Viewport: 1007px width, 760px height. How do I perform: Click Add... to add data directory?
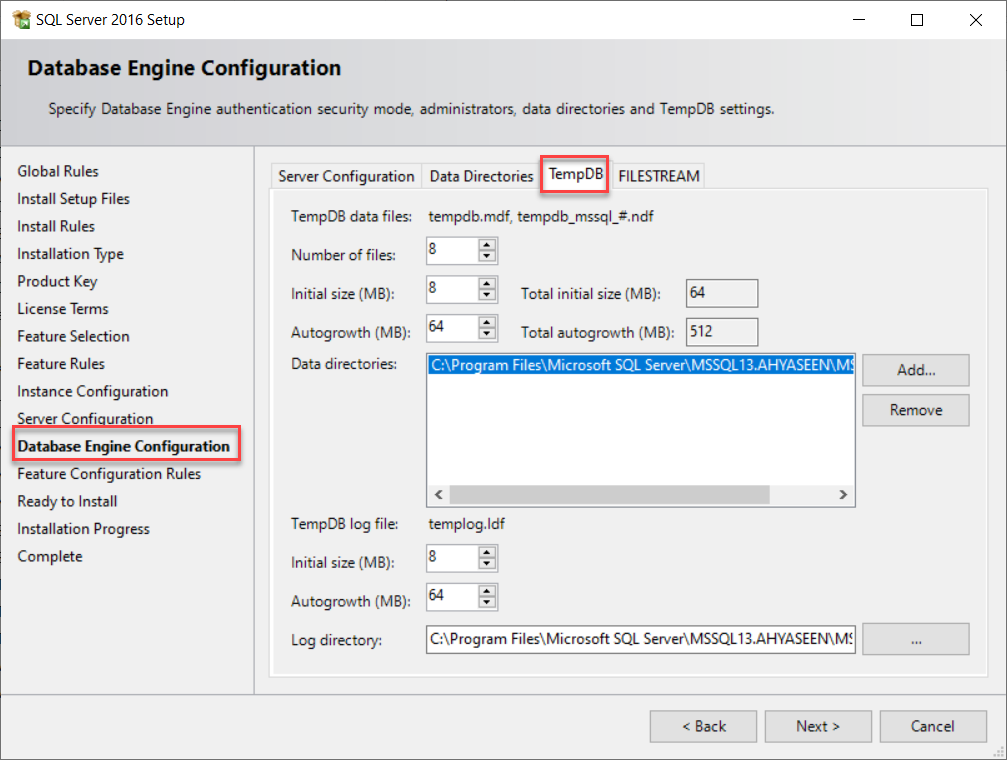915,370
